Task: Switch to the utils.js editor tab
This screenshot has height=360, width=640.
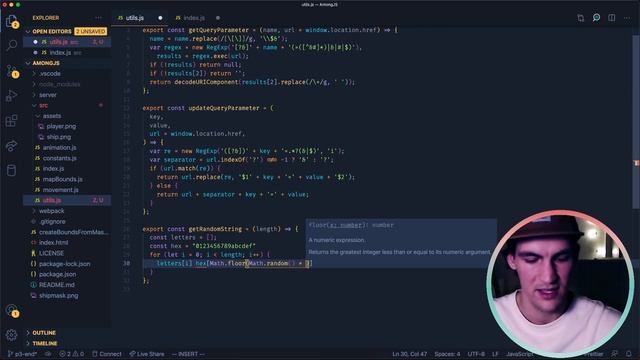Action: [x=135, y=18]
